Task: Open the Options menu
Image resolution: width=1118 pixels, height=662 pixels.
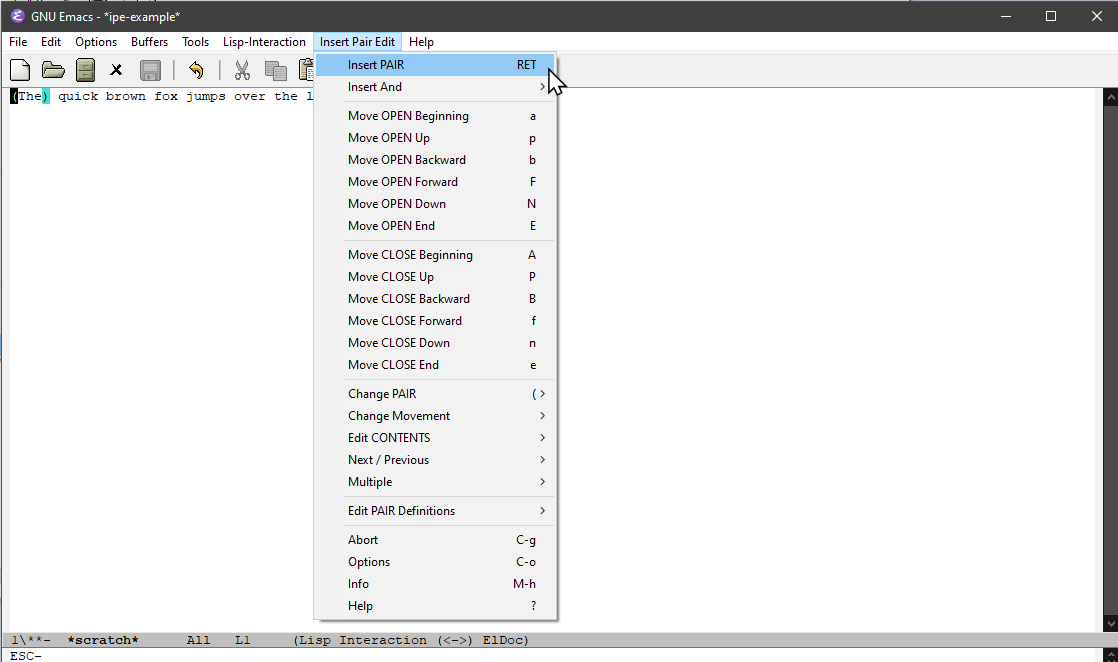Action: coord(96,42)
